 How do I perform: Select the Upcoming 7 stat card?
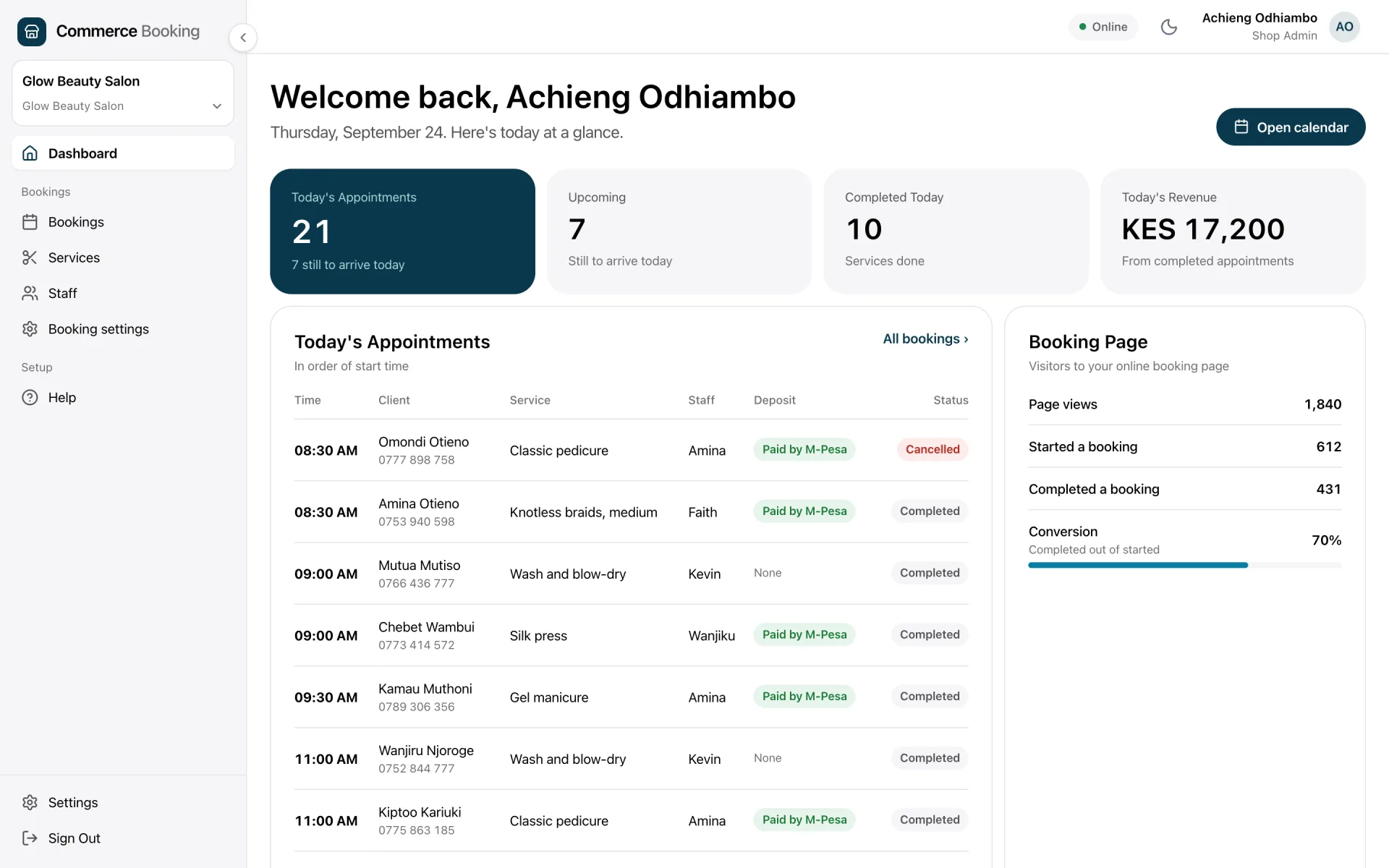(x=679, y=231)
